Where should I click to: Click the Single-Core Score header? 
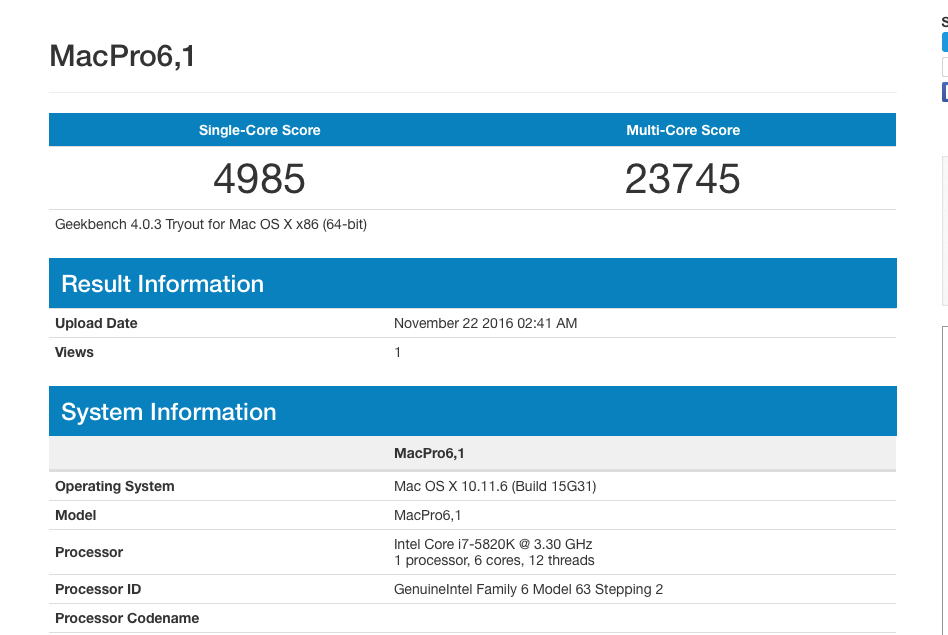tap(259, 130)
